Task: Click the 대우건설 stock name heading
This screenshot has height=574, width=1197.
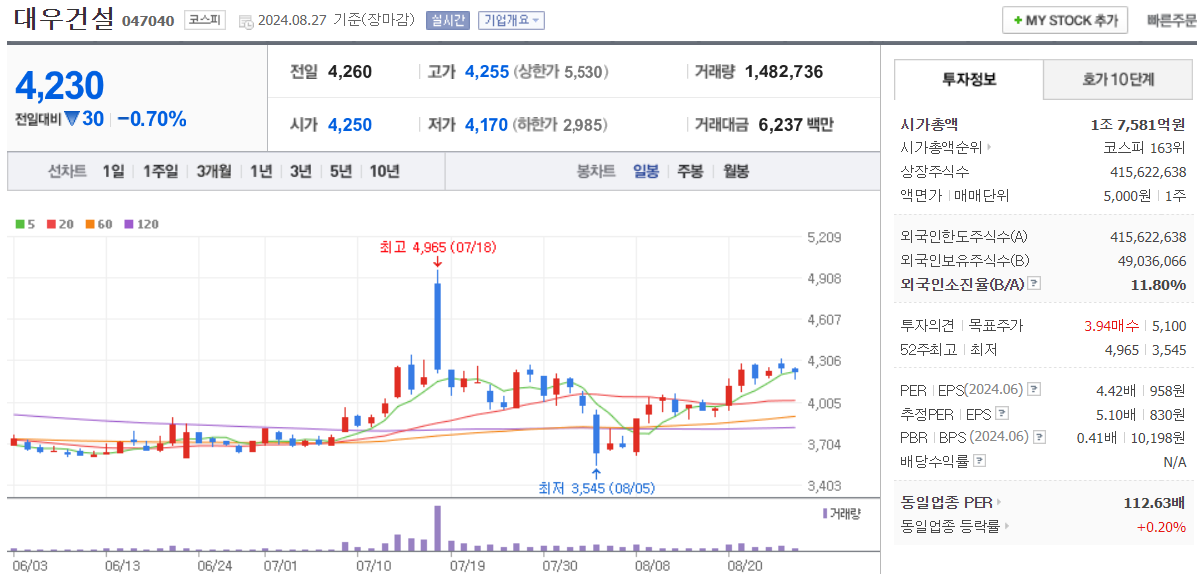Action: pos(63,19)
